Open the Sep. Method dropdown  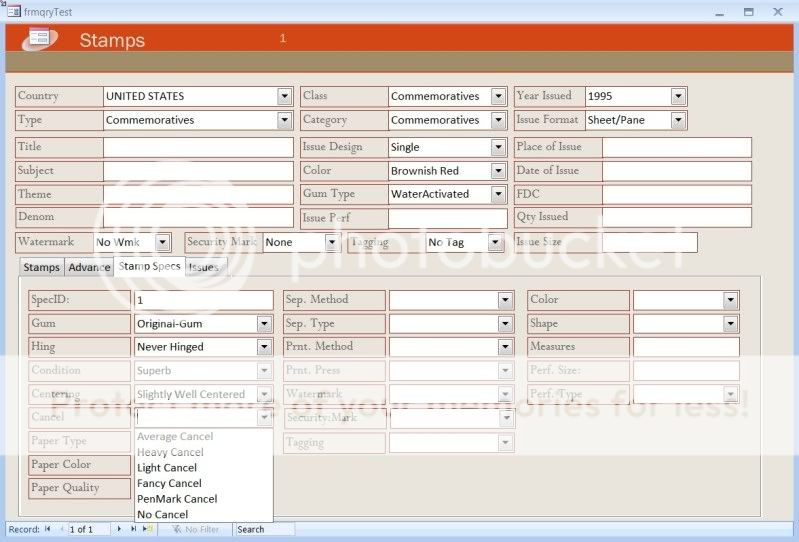505,300
